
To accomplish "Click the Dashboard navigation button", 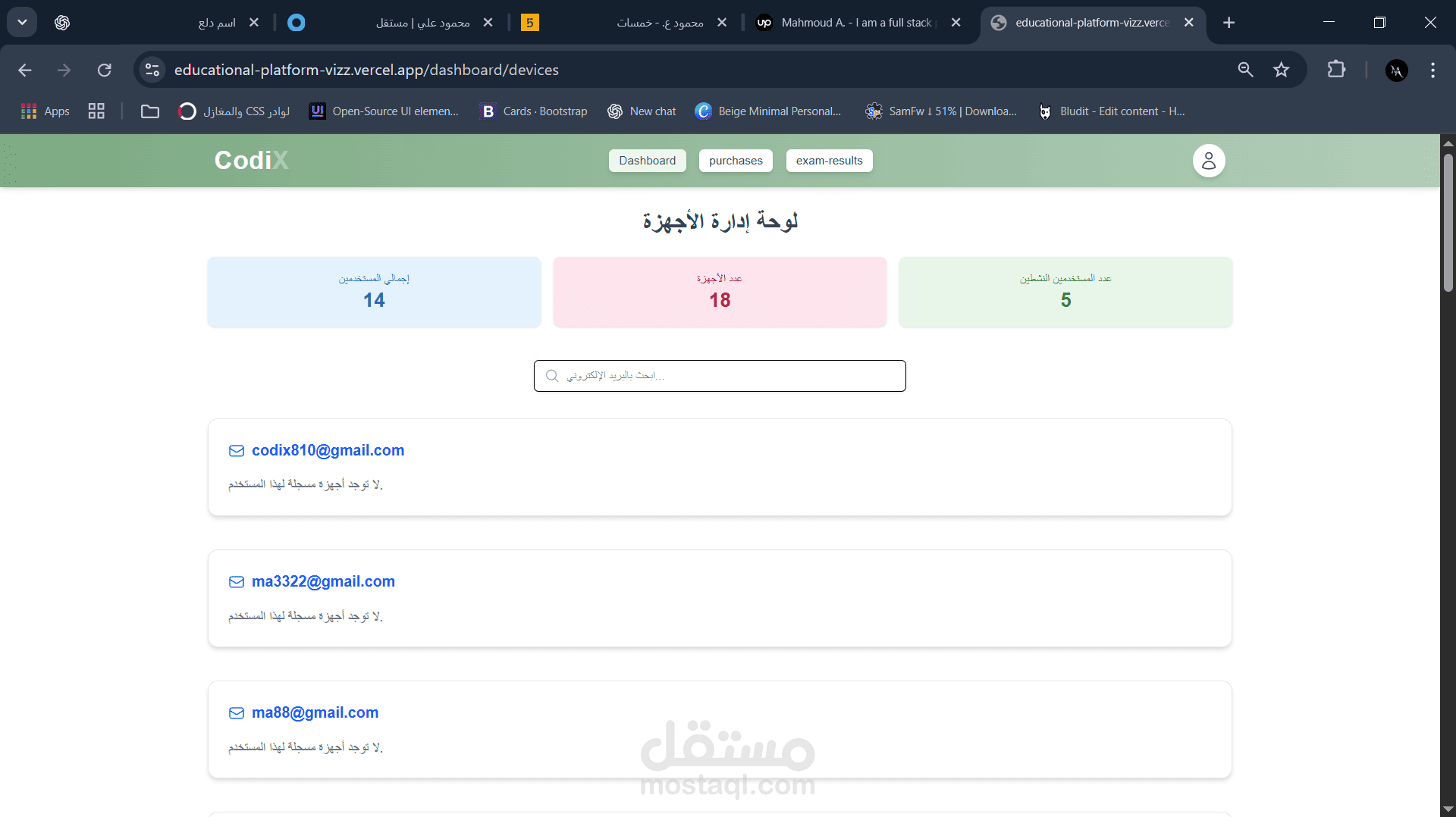I will pos(647,161).
